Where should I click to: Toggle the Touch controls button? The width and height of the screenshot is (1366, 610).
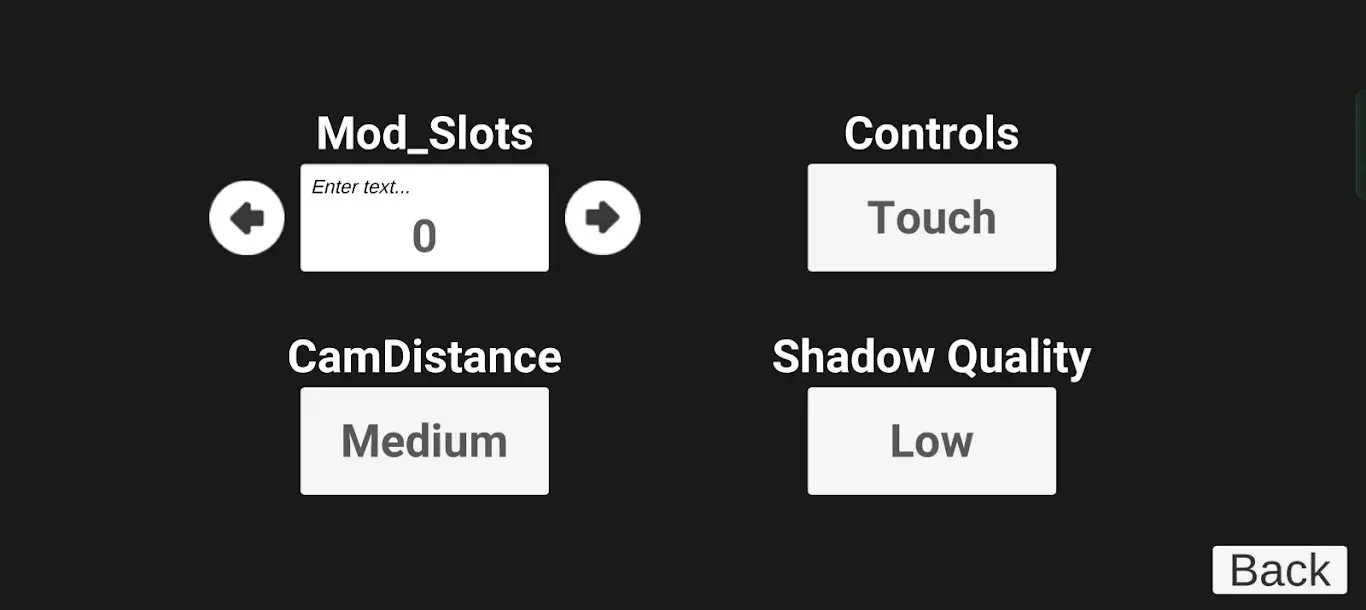click(931, 218)
